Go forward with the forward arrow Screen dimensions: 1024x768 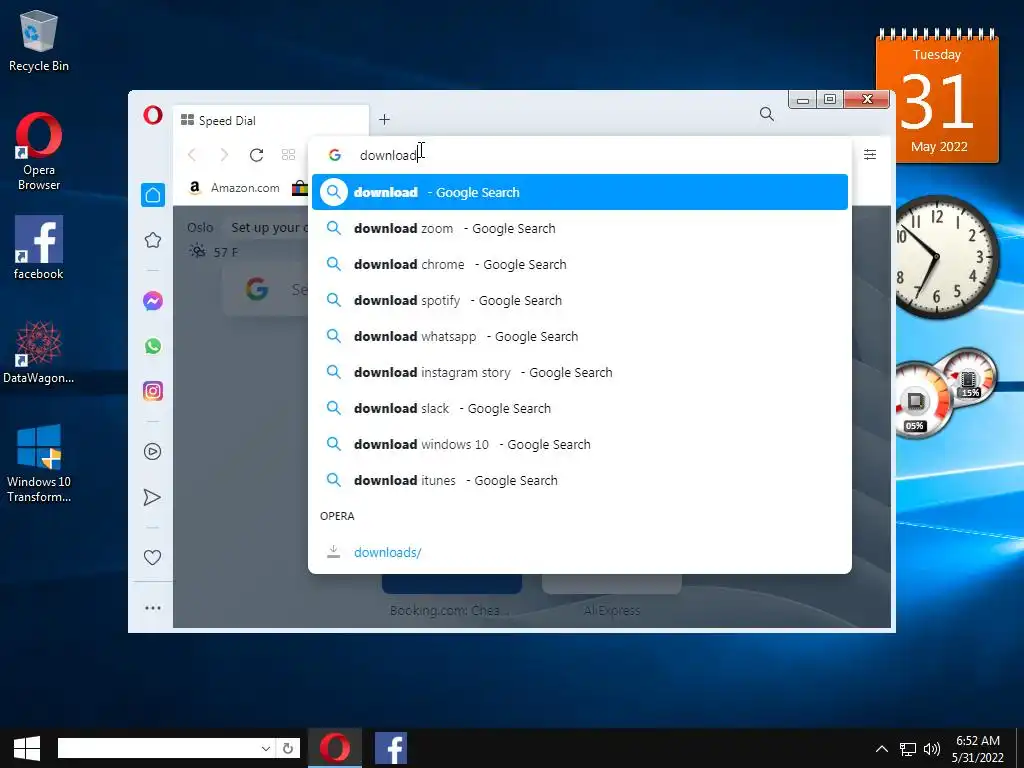(224, 155)
